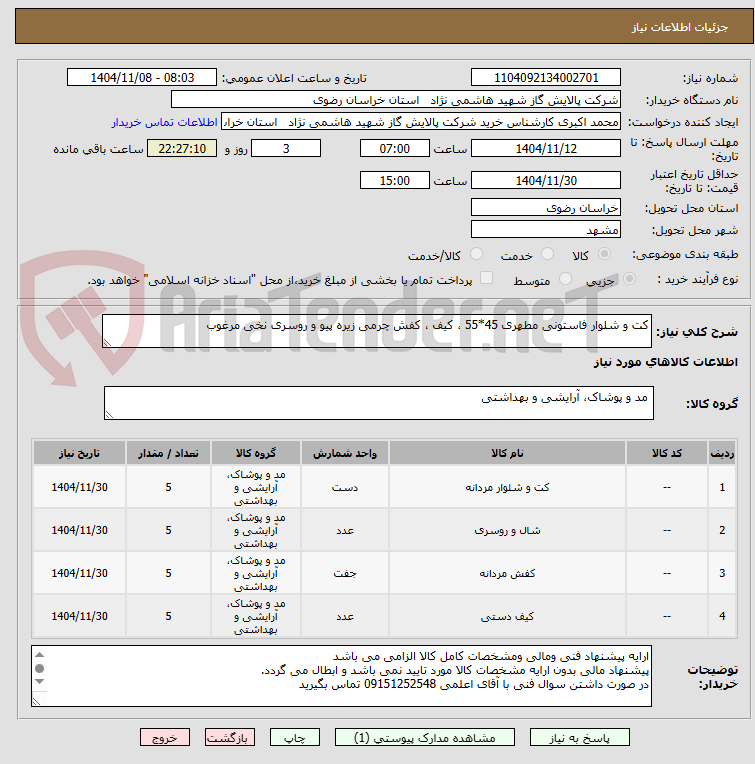Click the announcement date field 1404/11/08 - 08:03
The image size is (755, 764).
pos(142,77)
